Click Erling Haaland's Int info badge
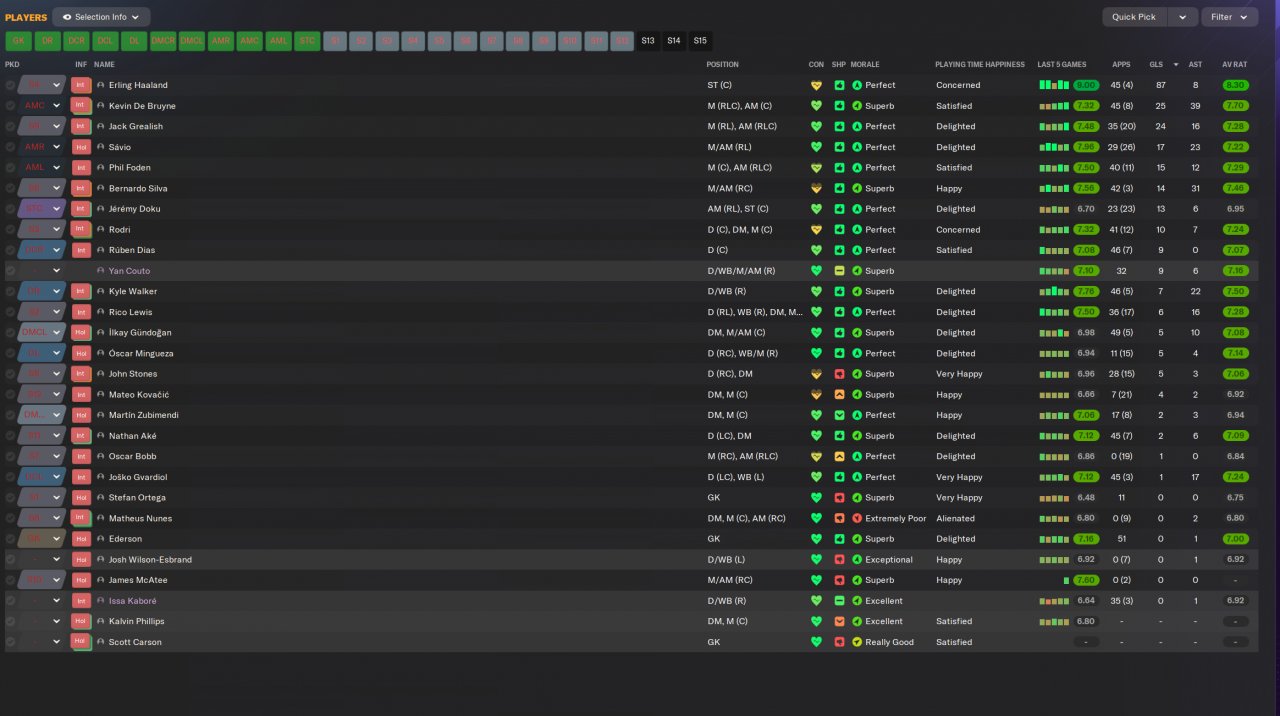 point(81,85)
